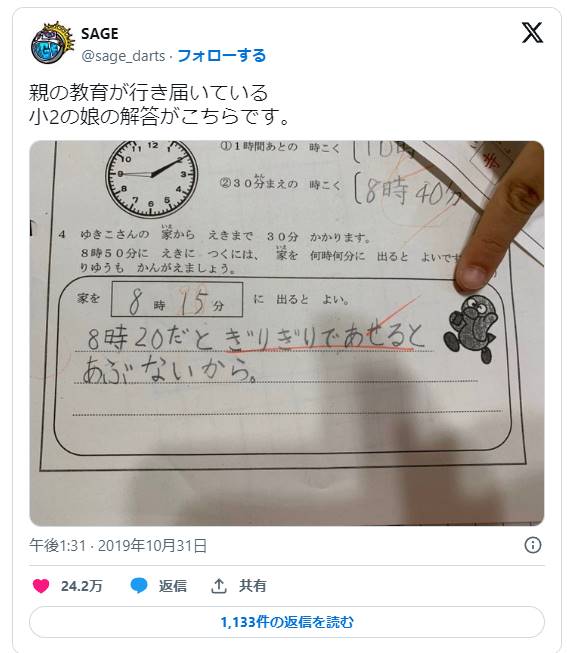Click 1,133件の返信を読む button
The height and width of the screenshot is (653, 567).
click(287, 622)
